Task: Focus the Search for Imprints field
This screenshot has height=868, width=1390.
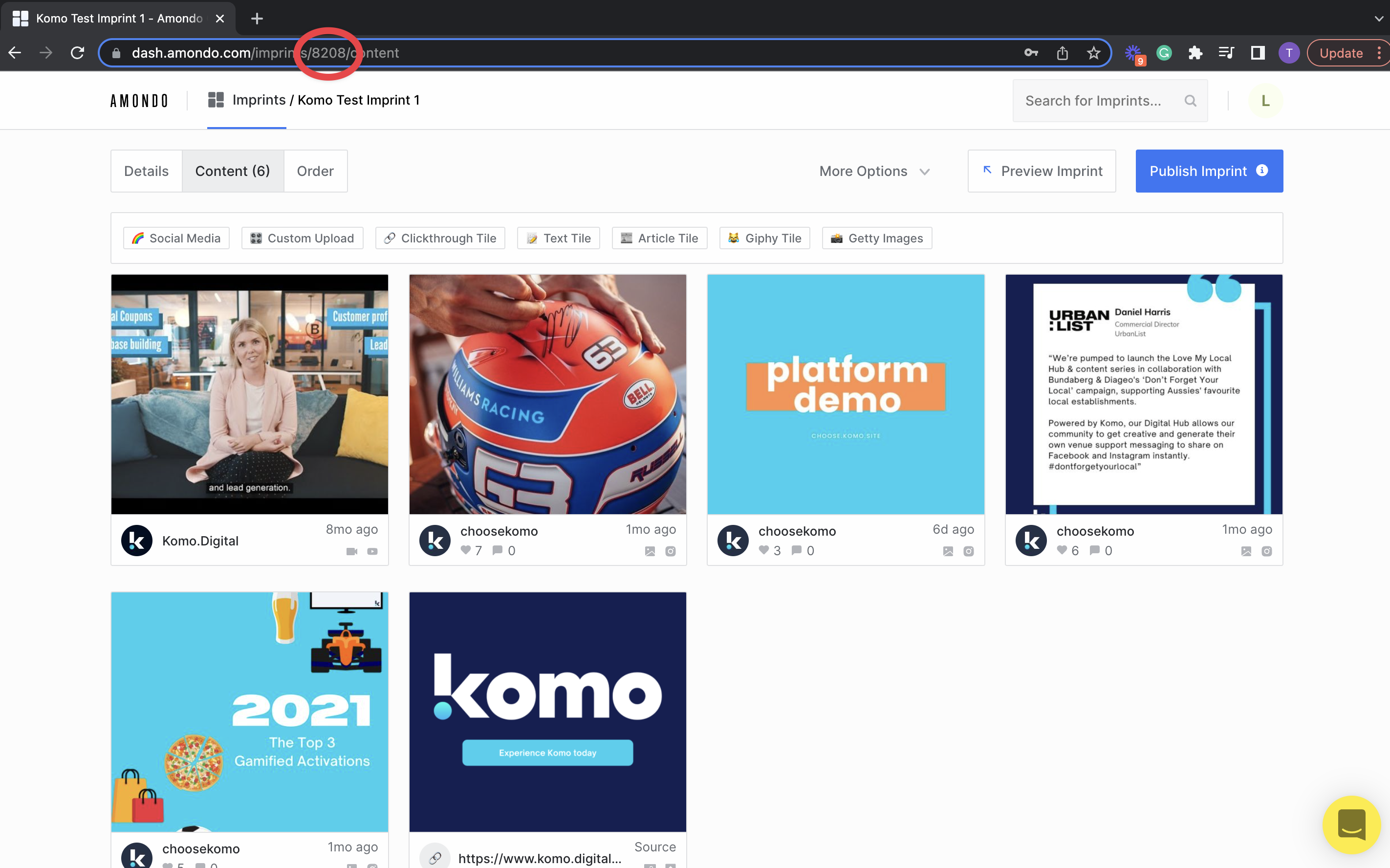Action: click(x=1093, y=101)
